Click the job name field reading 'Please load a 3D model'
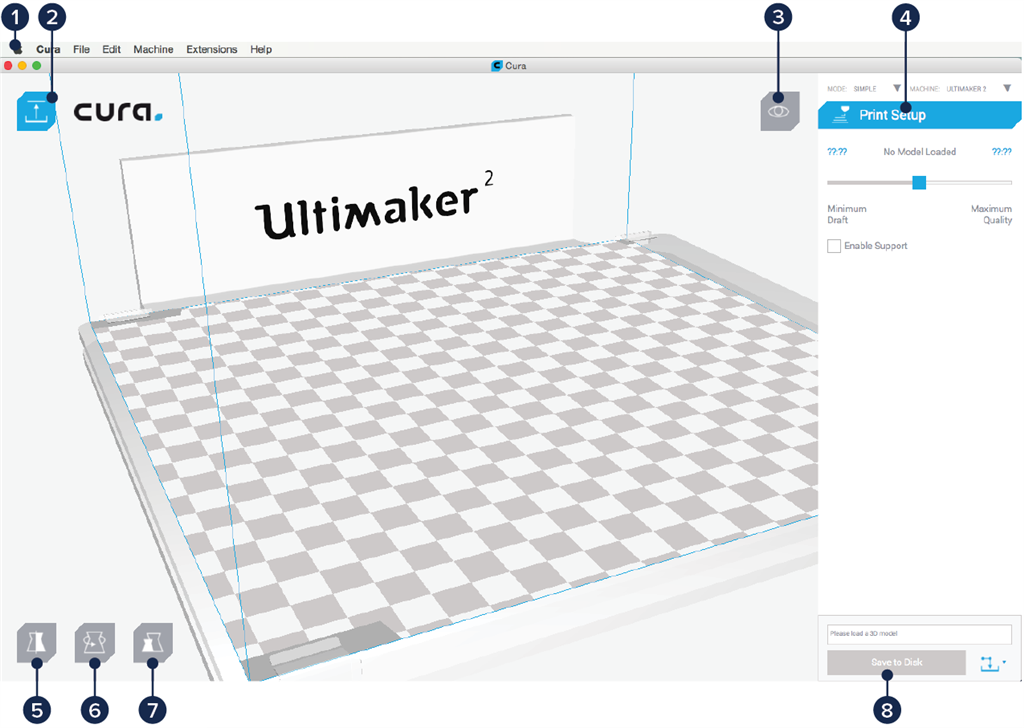The image size is (1024, 728). [920, 633]
